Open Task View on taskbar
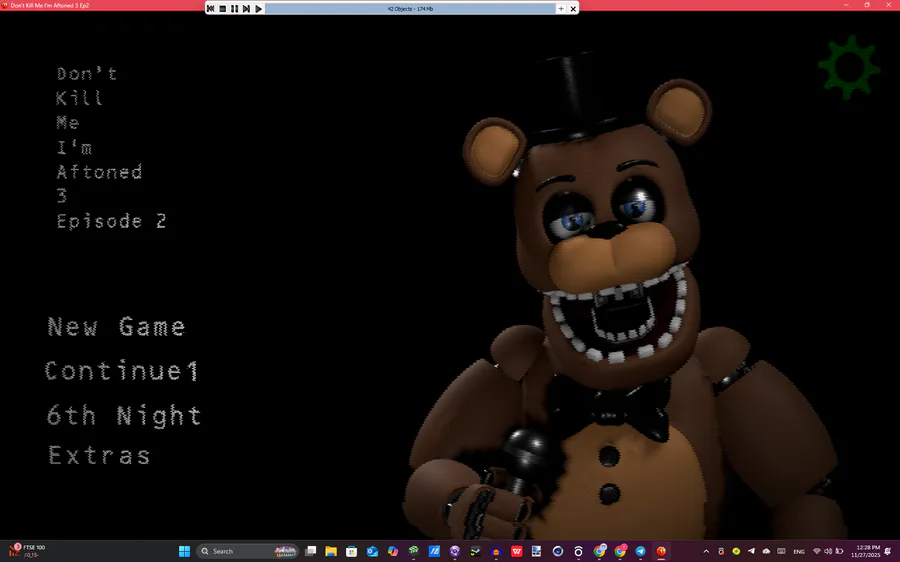The height and width of the screenshot is (562, 900). click(311, 551)
